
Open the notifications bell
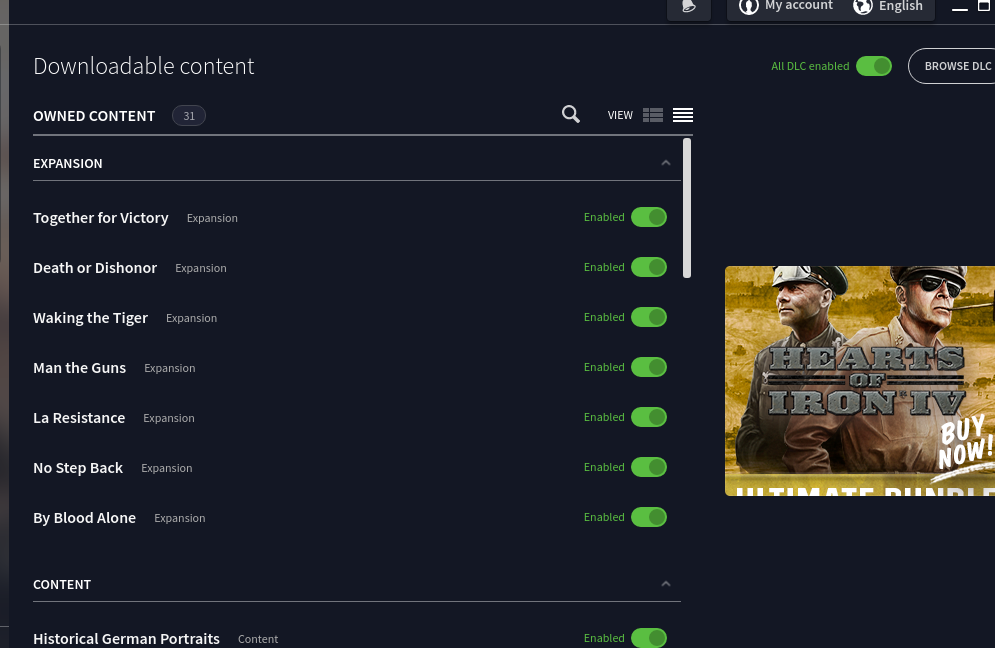click(688, 7)
